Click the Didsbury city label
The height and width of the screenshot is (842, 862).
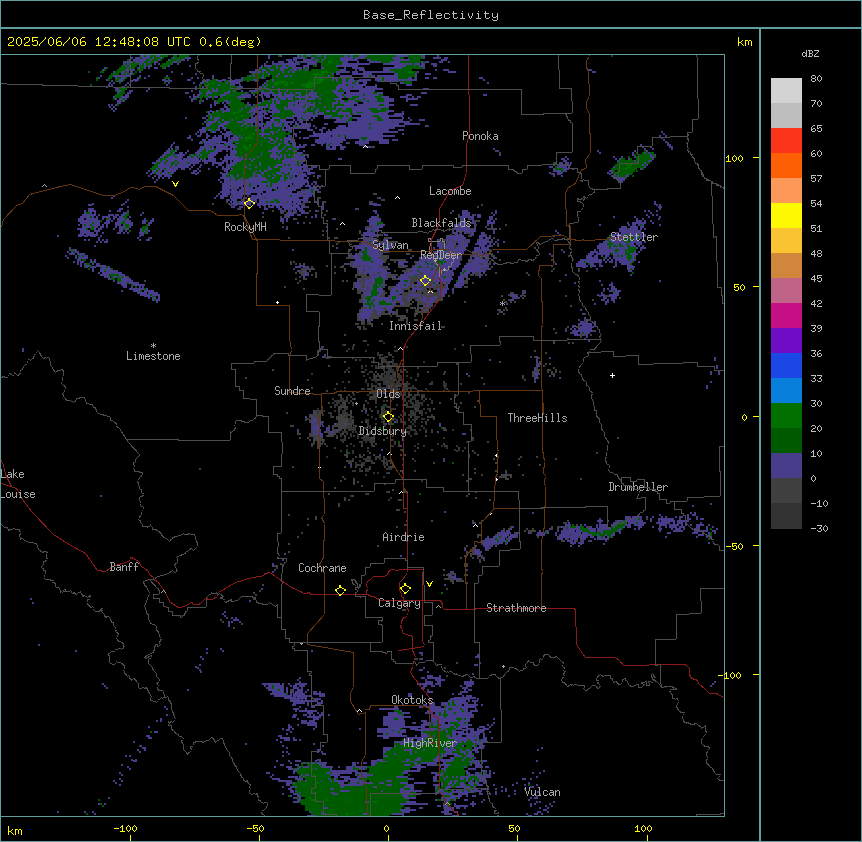tap(383, 431)
